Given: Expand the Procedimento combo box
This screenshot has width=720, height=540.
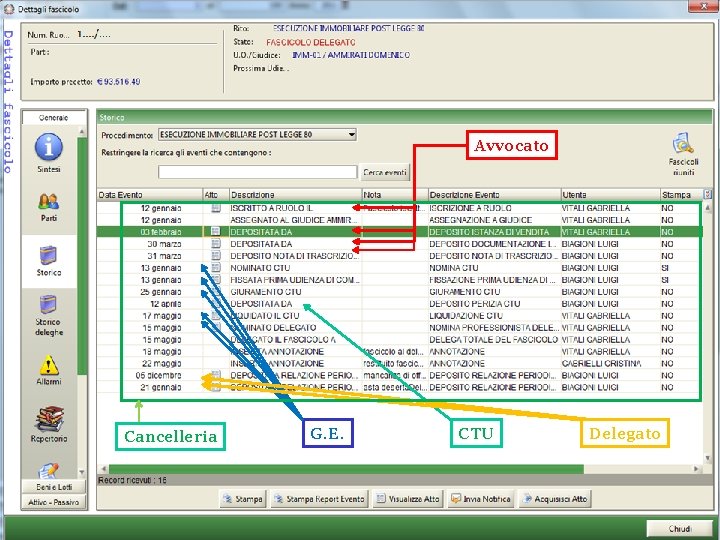Looking at the screenshot, I should pyautogui.click(x=351, y=135).
